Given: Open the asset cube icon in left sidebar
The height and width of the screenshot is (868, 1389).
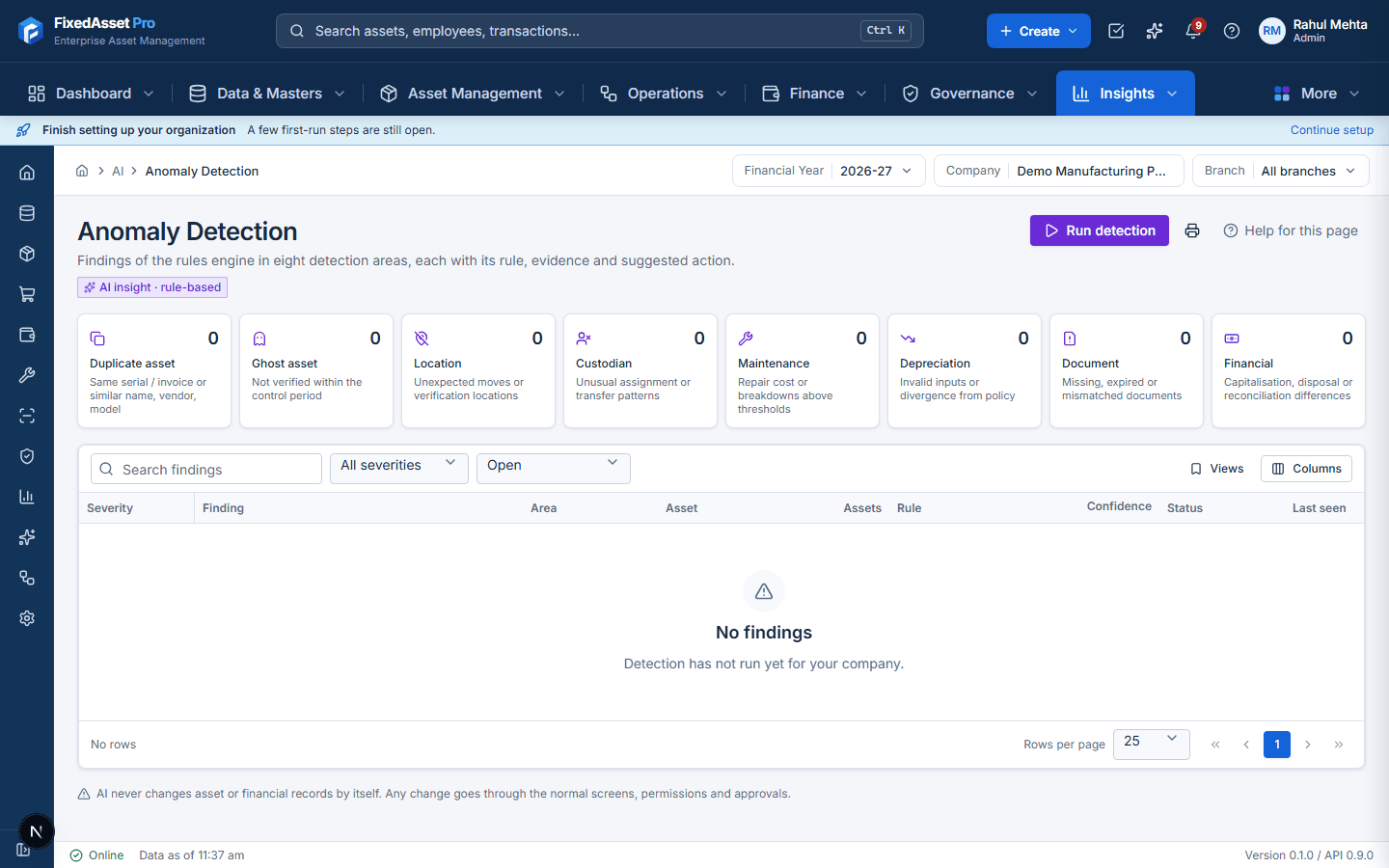Looking at the screenshot, I should pyautogui.click(x=27, y=254).
